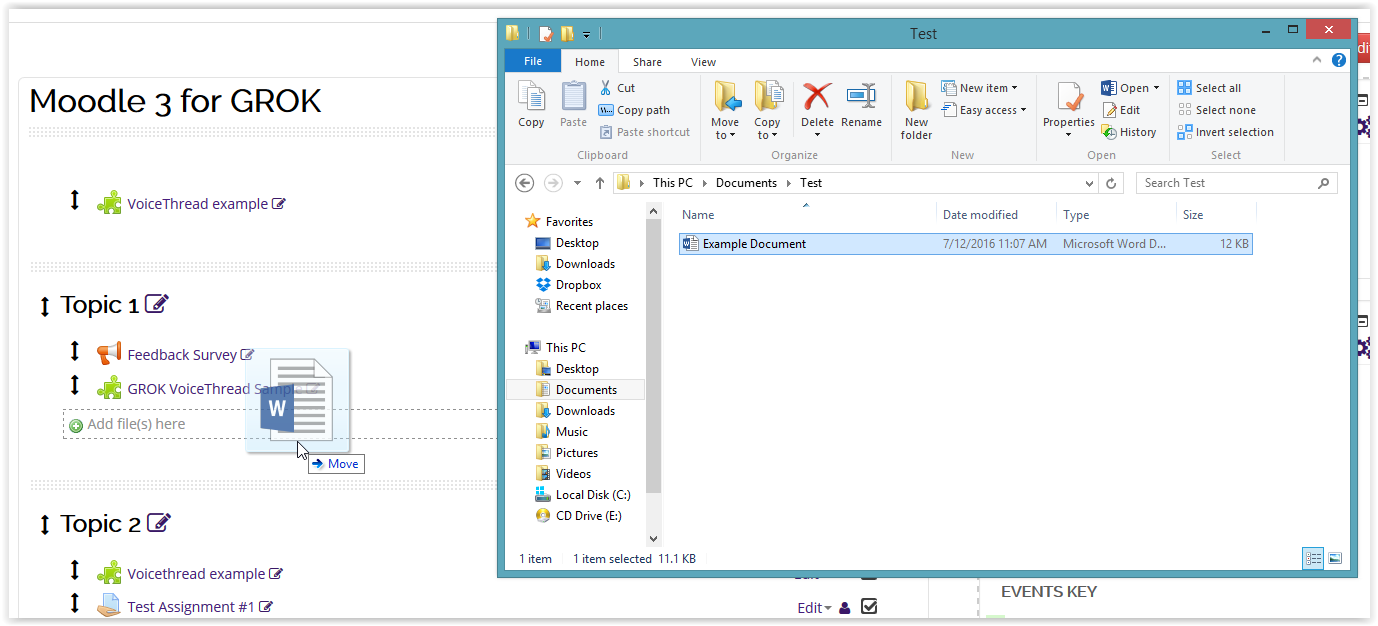Switch to Details view in status bar

point(1313,559)
